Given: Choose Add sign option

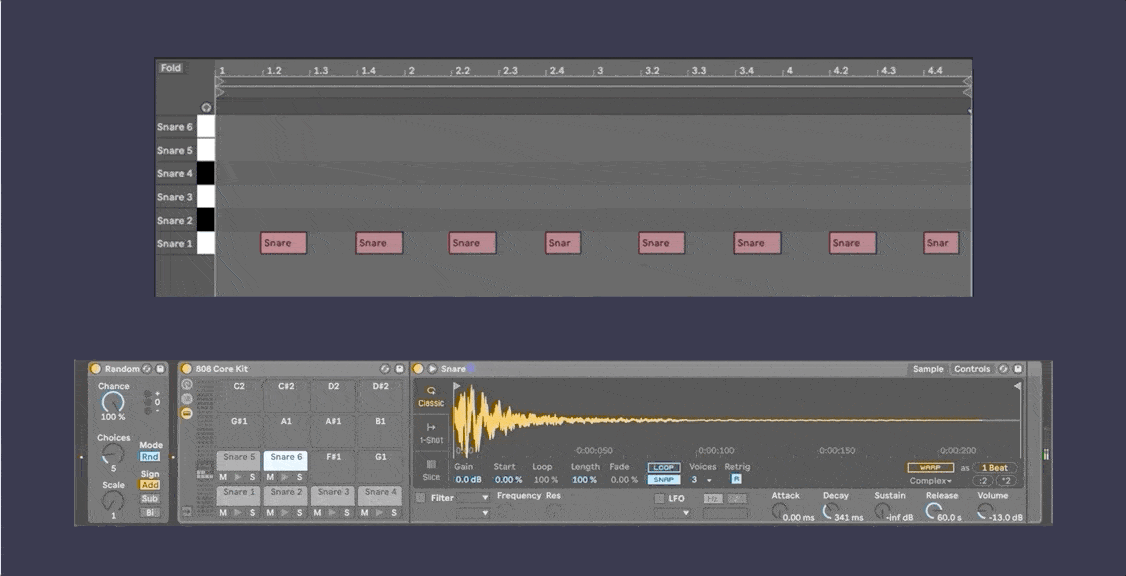Looking at the screenshot, I should [150, 485].
